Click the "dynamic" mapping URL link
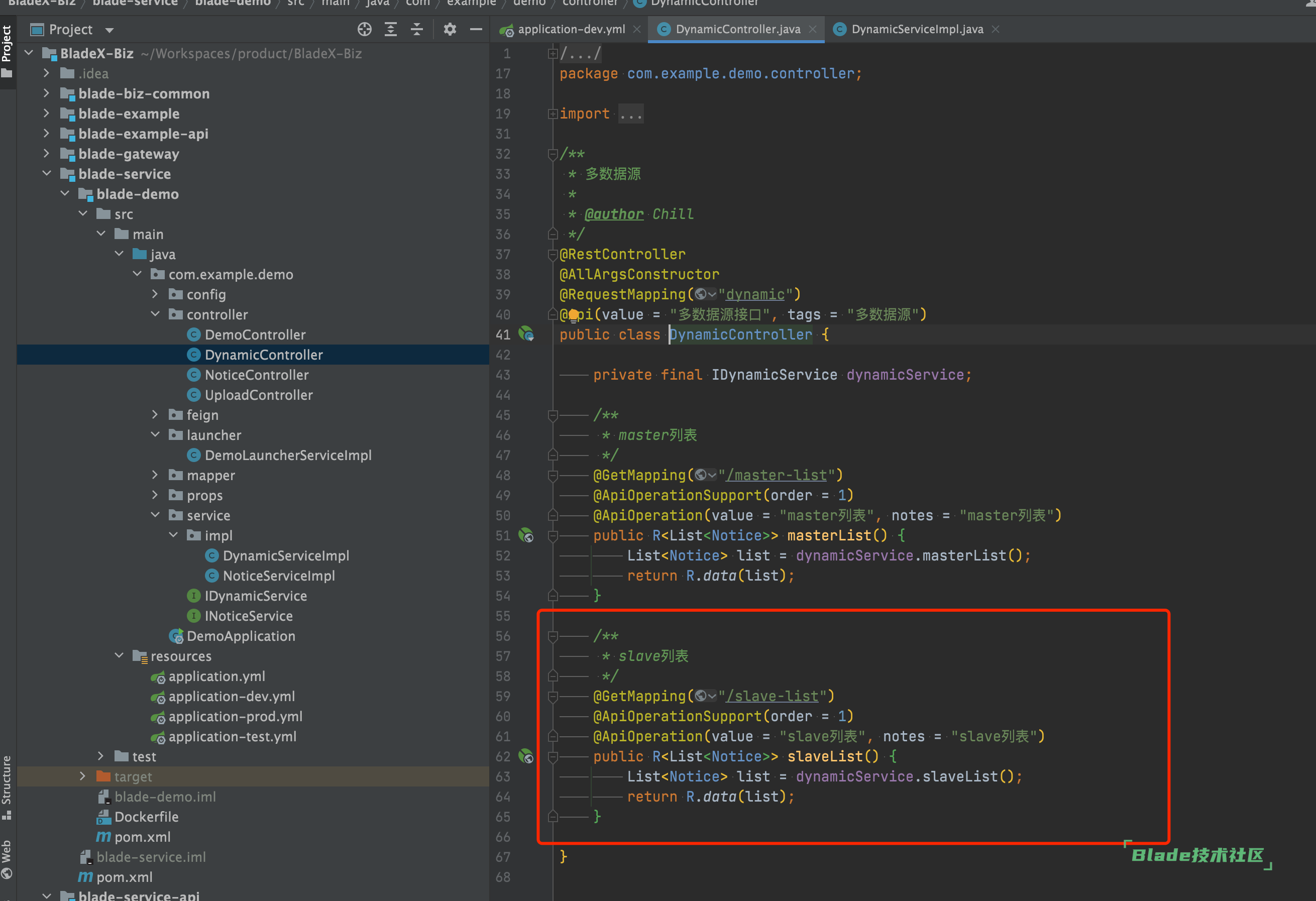The height and width of the screenshot is (901, 1316). click(755, 294)
